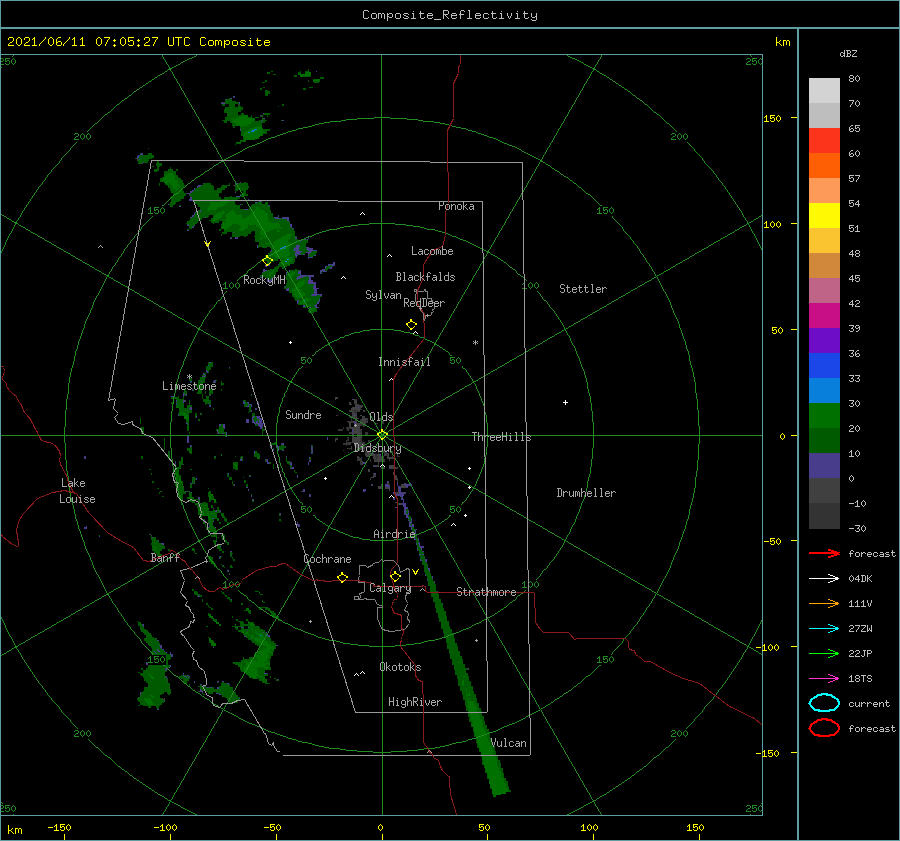Select the 80 dBZ light gray swatch
The image size is (900, 841).
coord(824,90)
